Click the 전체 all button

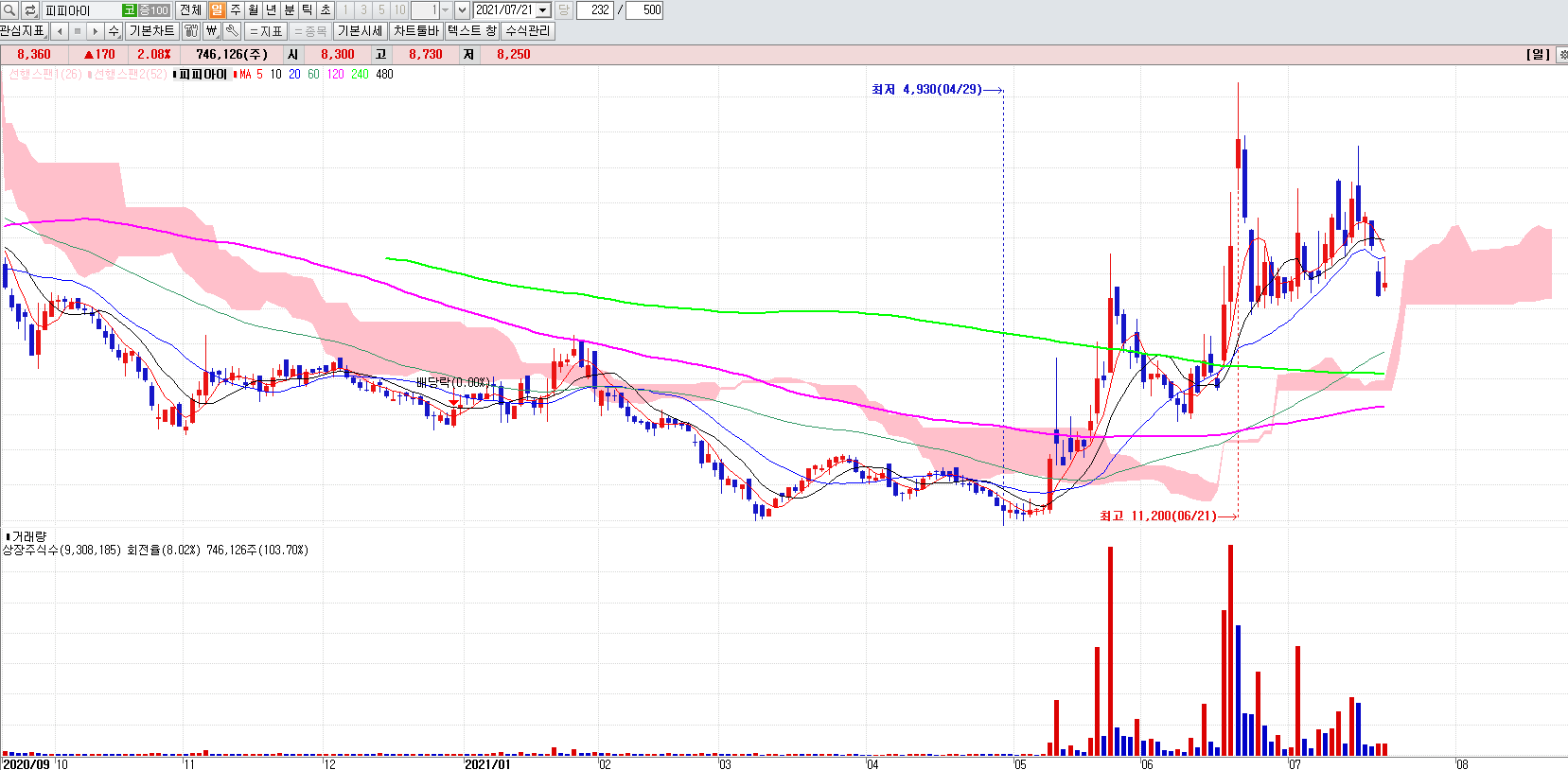click(190, 9)
